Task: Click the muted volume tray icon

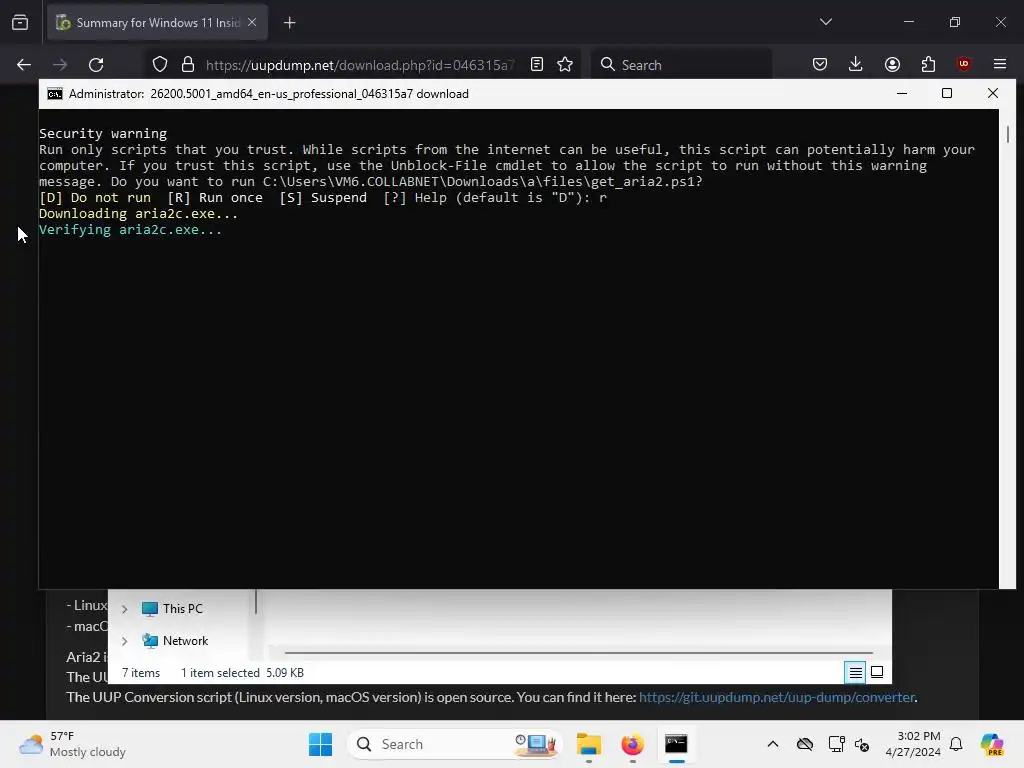Action: pyautogui.click(x=861, y=744)
